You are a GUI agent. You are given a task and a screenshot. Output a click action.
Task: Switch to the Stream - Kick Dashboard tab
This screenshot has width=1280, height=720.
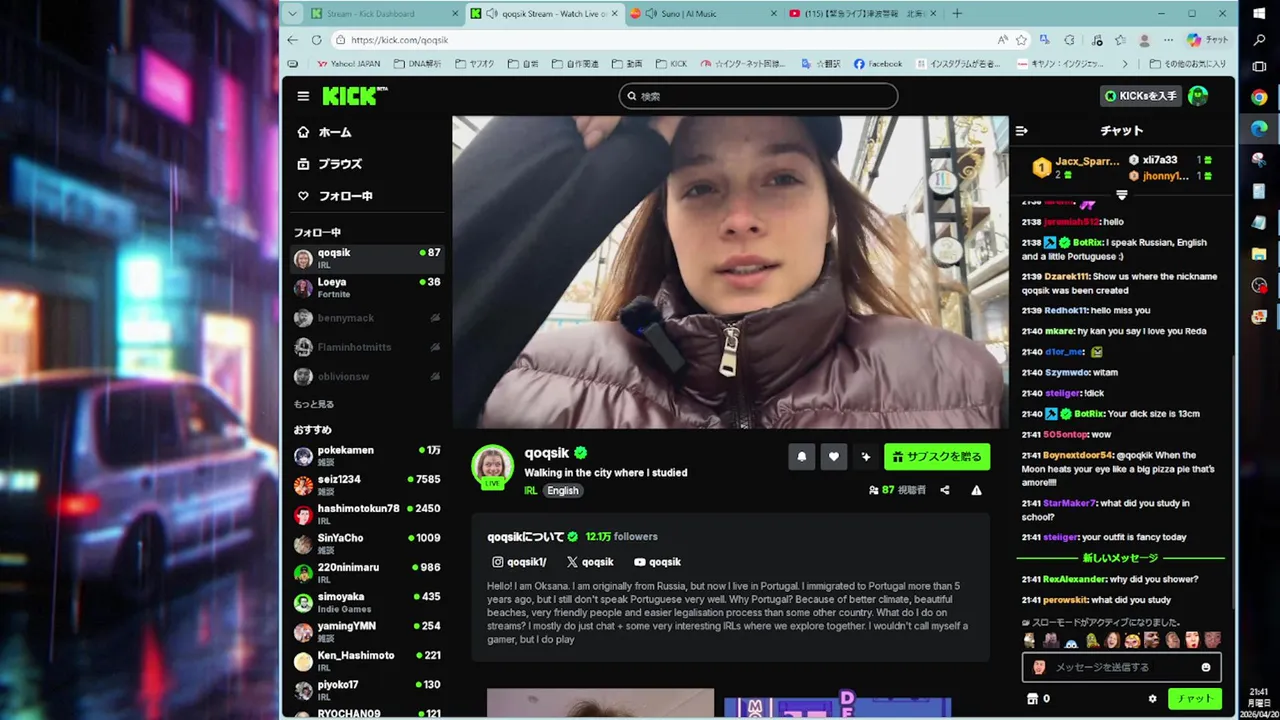(x=386, y=13)
